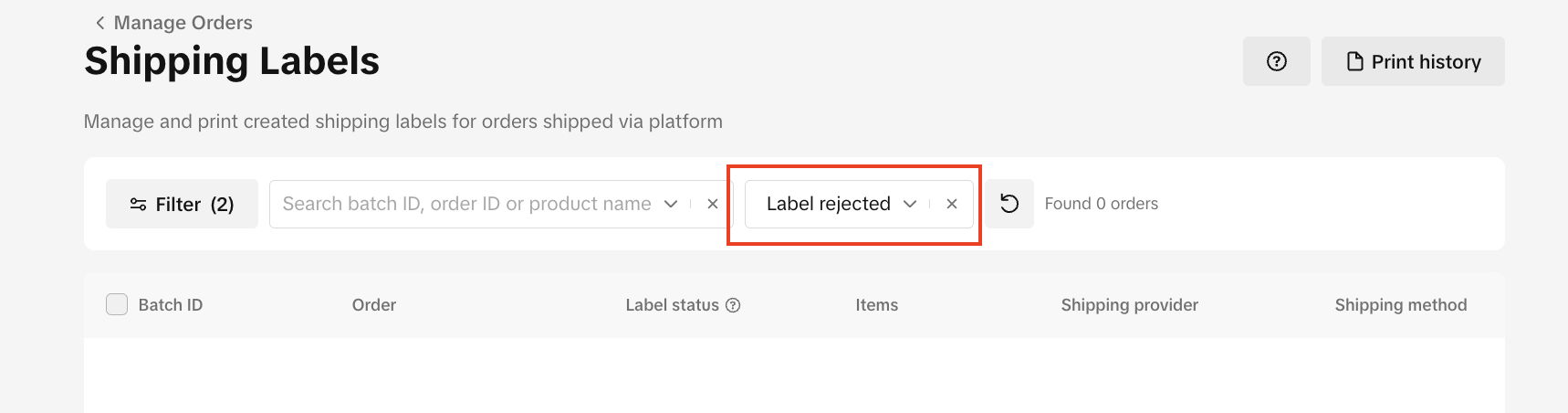Click the Found 0 orders text
1568x413 pixels.
click(x=1101, y=204)
